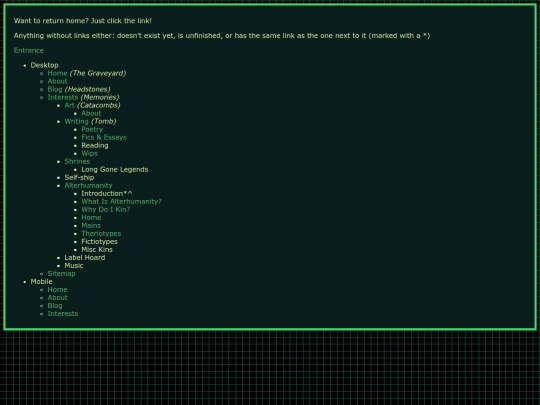Open the Desktop Home (The Graveyard) link
The width and height of the screenshot is (540, 405).
(57, 73)
